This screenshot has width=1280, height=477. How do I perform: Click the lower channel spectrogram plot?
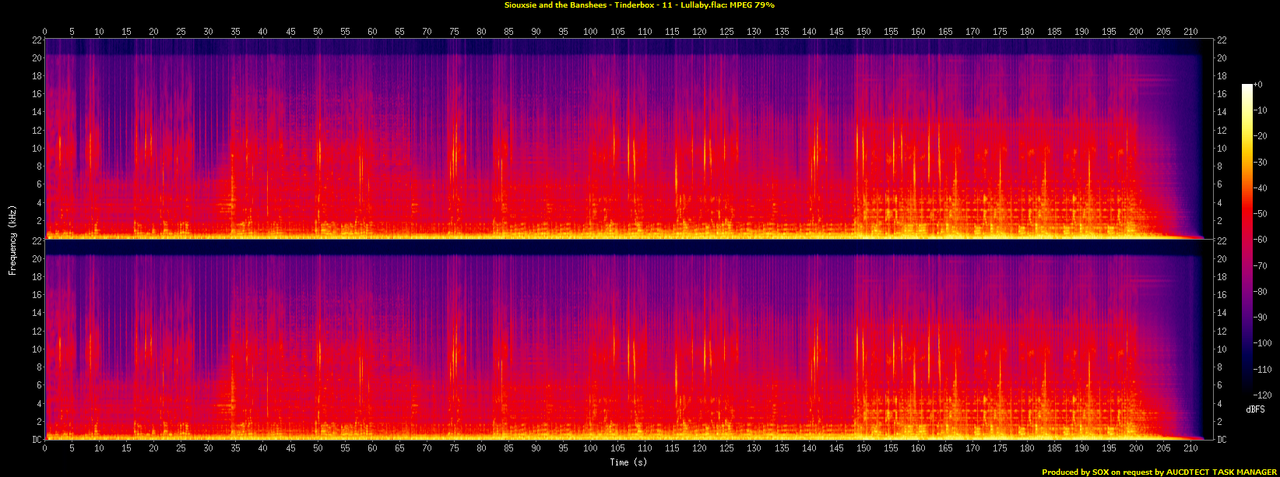click(628, 340)
